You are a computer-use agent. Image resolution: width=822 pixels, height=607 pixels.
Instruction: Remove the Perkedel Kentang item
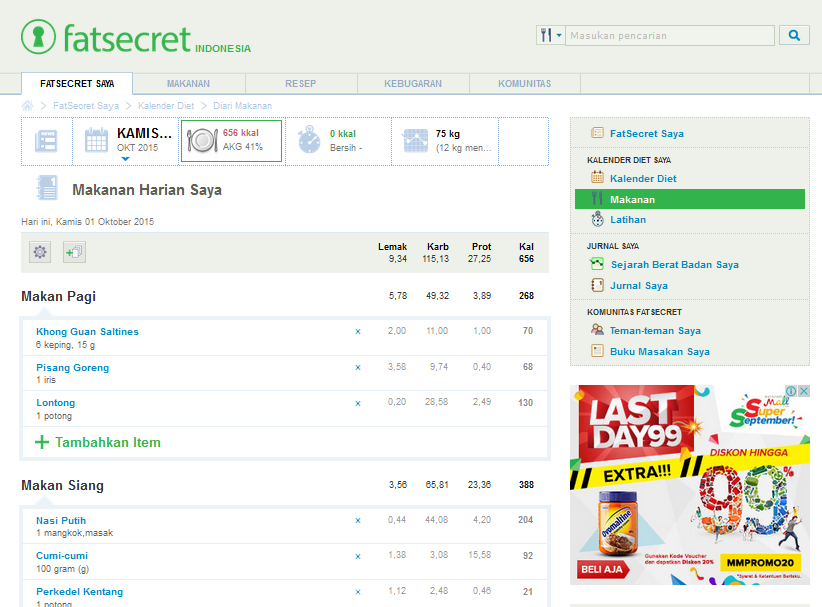358,592
